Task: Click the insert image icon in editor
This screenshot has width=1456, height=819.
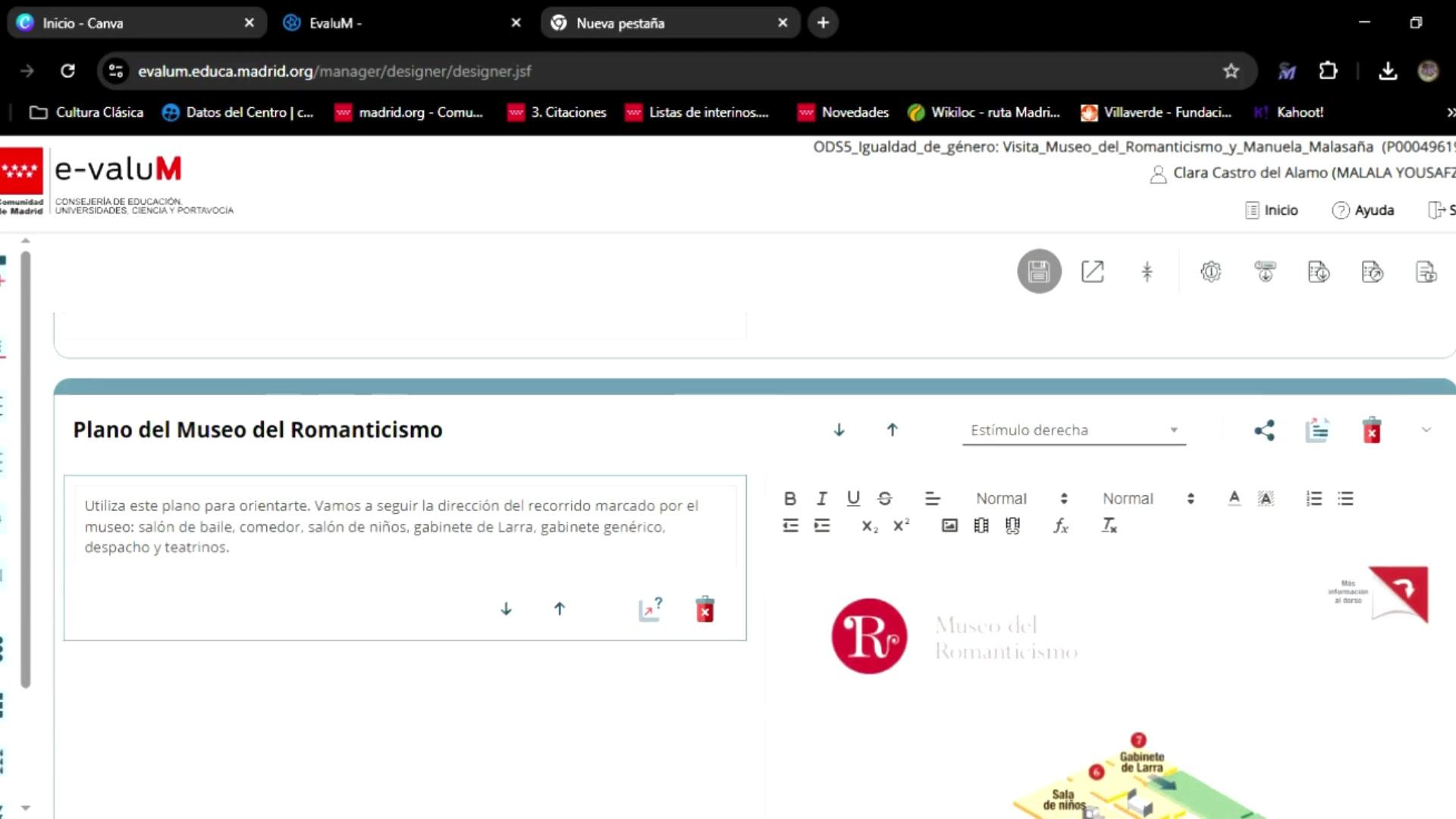Action: tap(949, 526)
